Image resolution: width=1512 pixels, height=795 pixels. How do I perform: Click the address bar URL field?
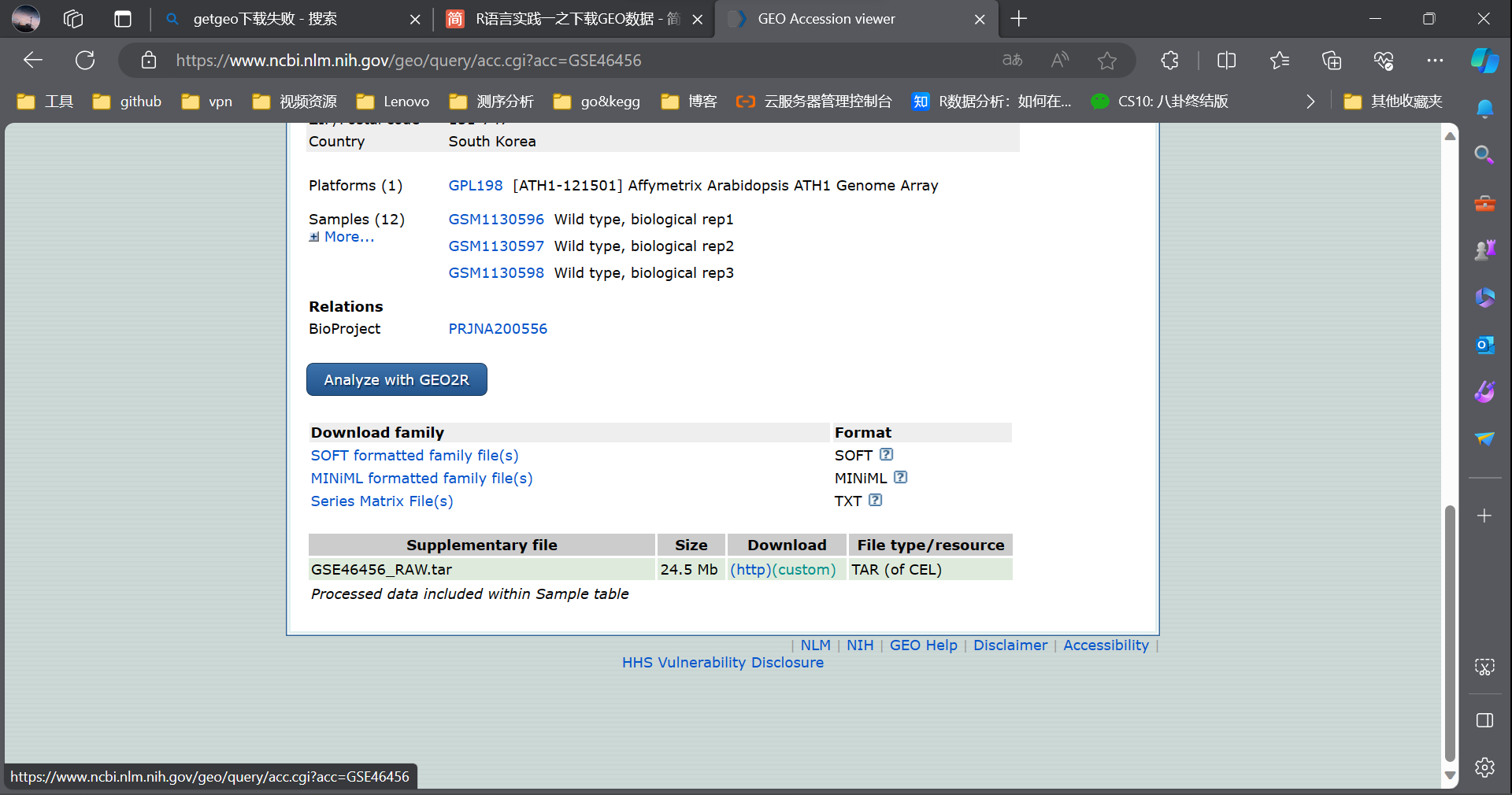(551, 61)
